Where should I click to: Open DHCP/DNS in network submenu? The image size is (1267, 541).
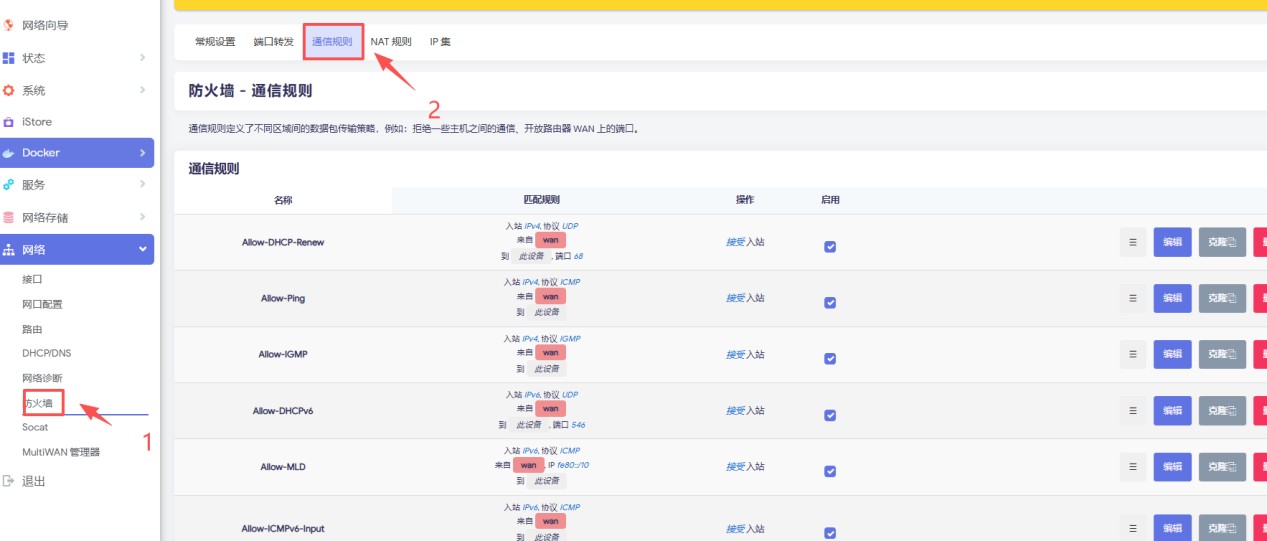click(47, 353)
